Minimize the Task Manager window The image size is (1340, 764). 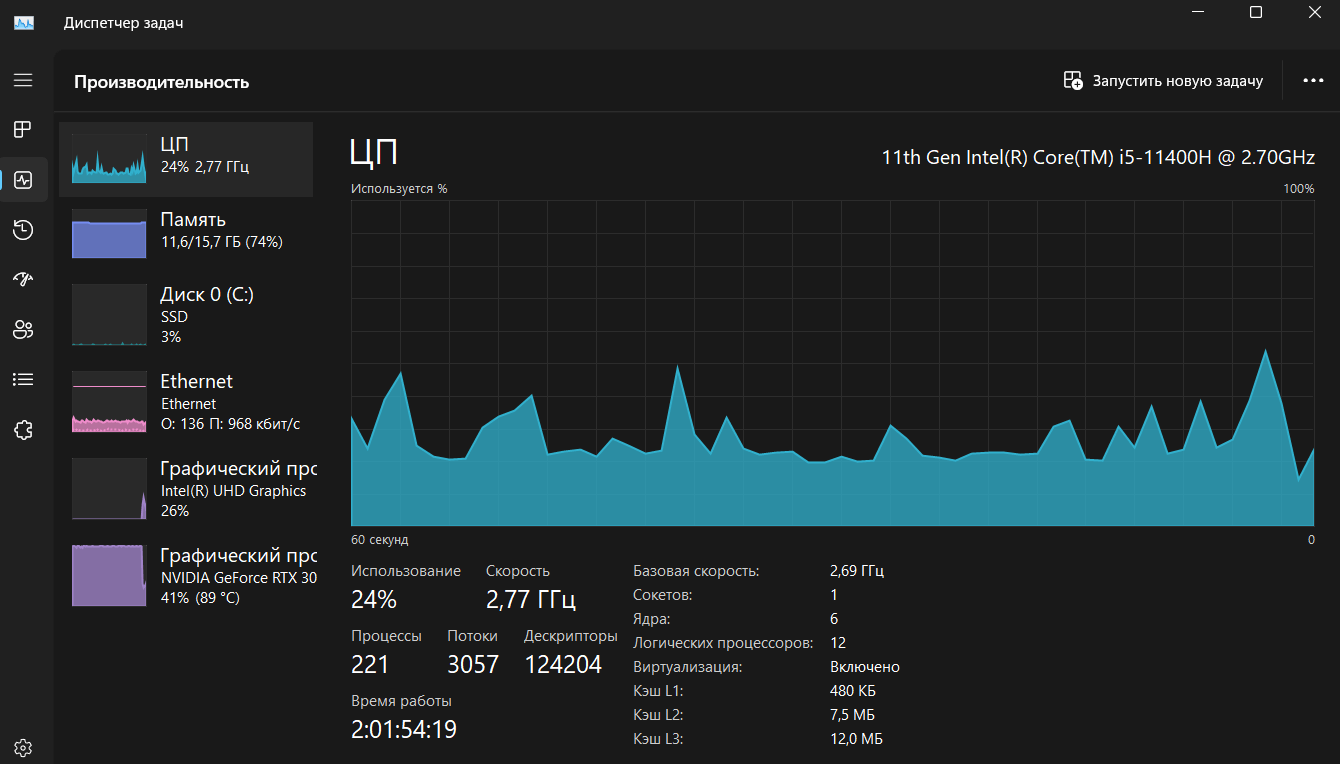tap(1198, 12)
